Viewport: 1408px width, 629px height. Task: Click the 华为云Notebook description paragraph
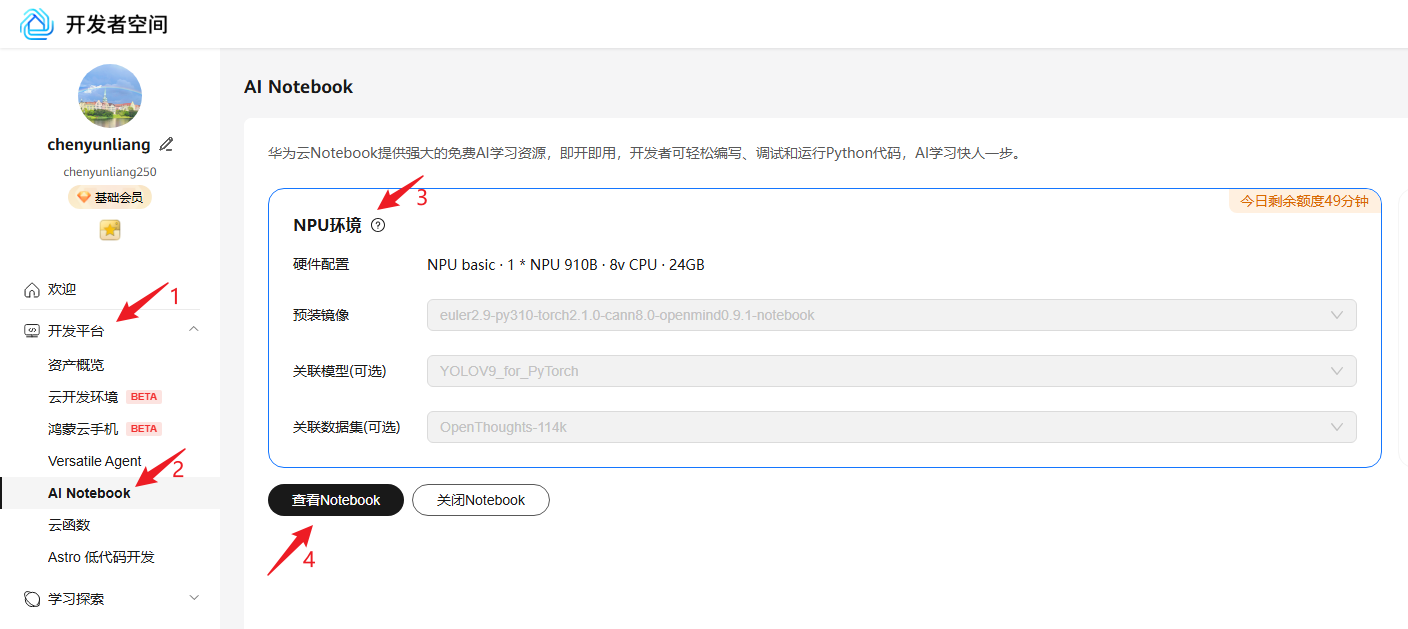(644, 154)
